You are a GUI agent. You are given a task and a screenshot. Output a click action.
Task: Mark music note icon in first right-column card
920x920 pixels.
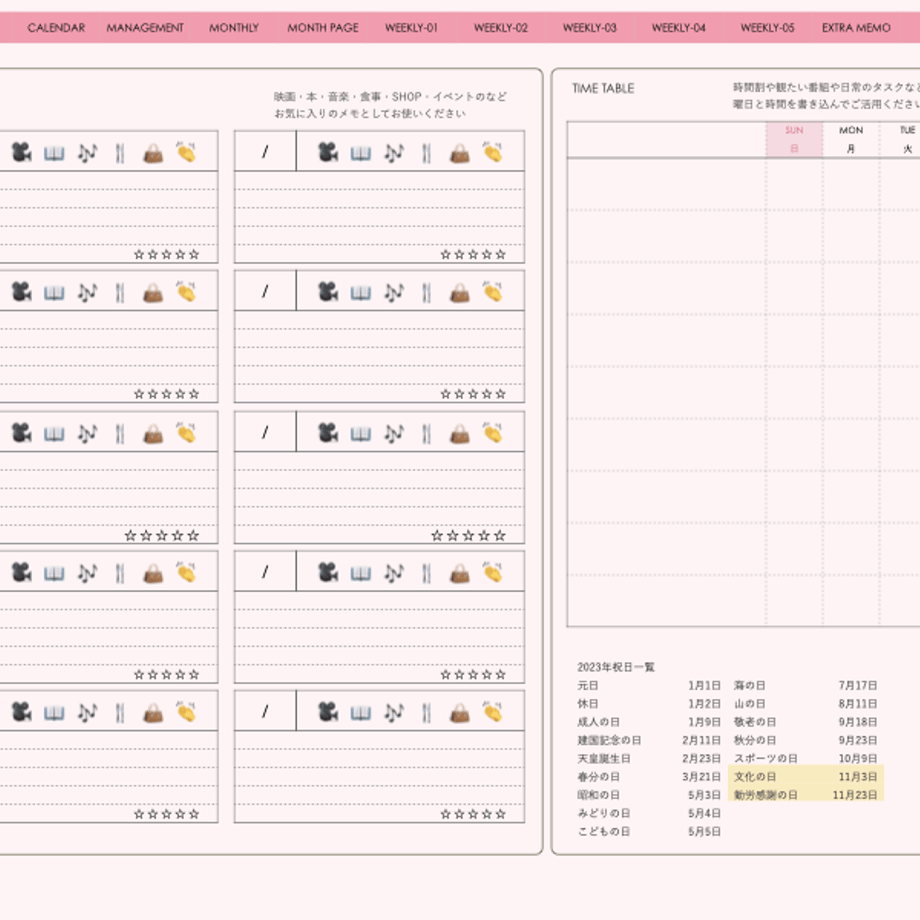(x=394, y=153)
